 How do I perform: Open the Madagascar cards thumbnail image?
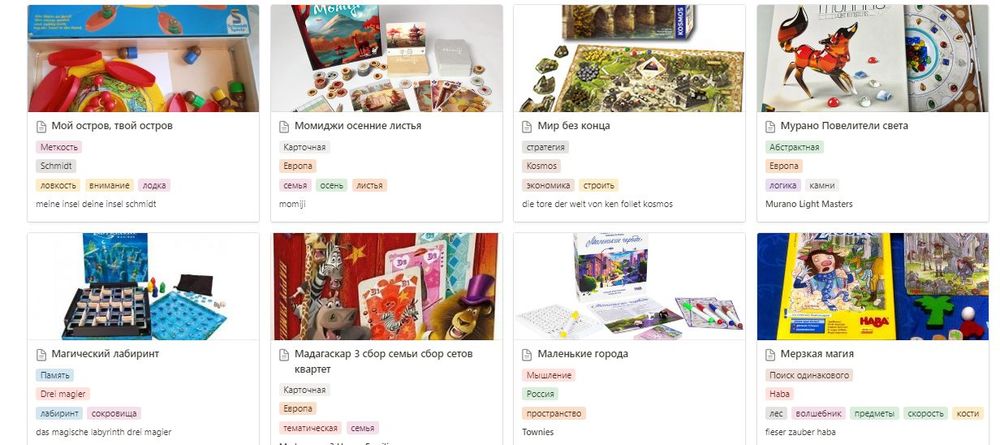386,286
